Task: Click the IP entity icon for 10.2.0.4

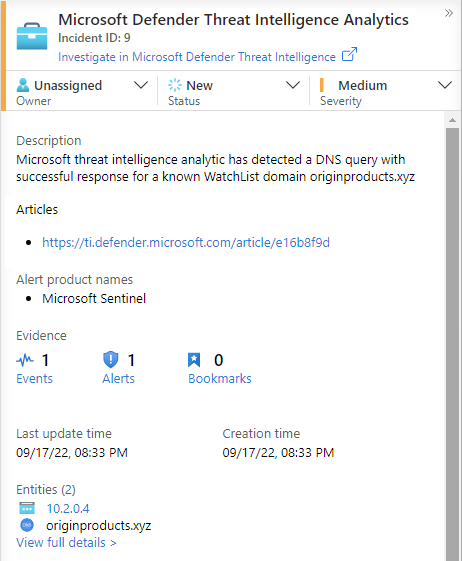Action: pyautogui.click(x=27, y=508)
